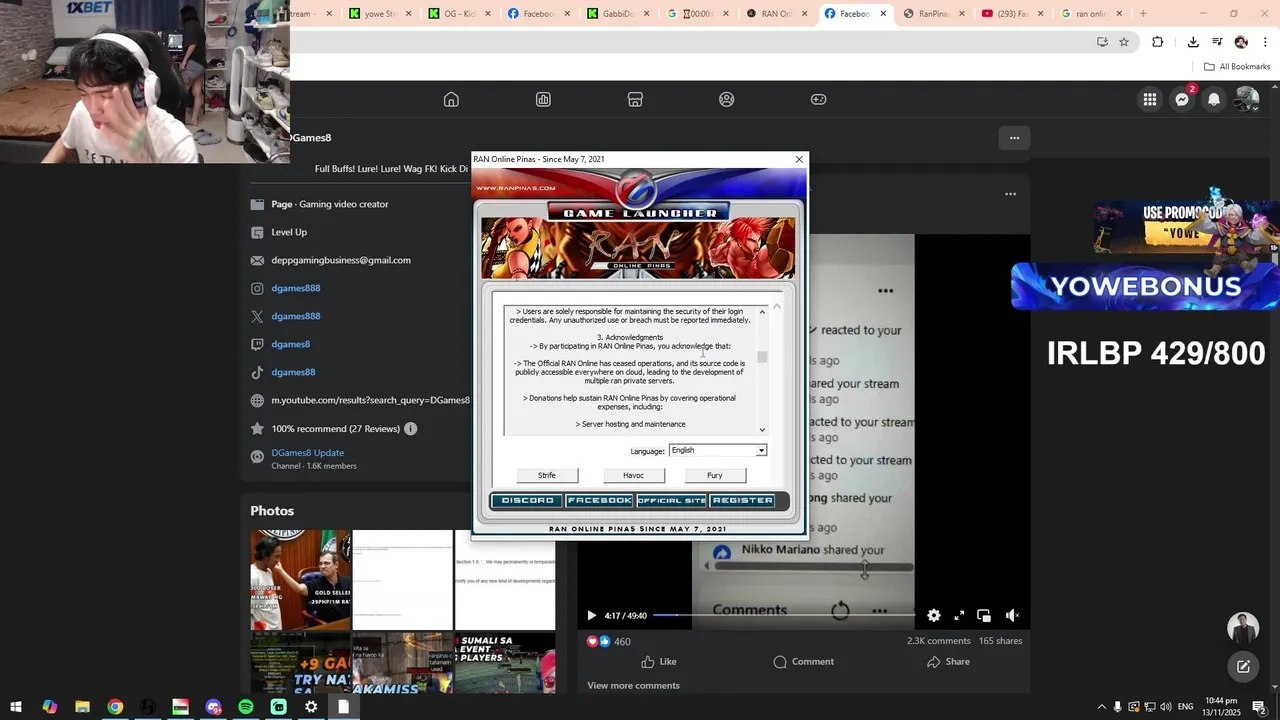Viewport: 1280px width, 720px height.
Task: Open the launcher Language dropdown
Action: click(717, 450)
